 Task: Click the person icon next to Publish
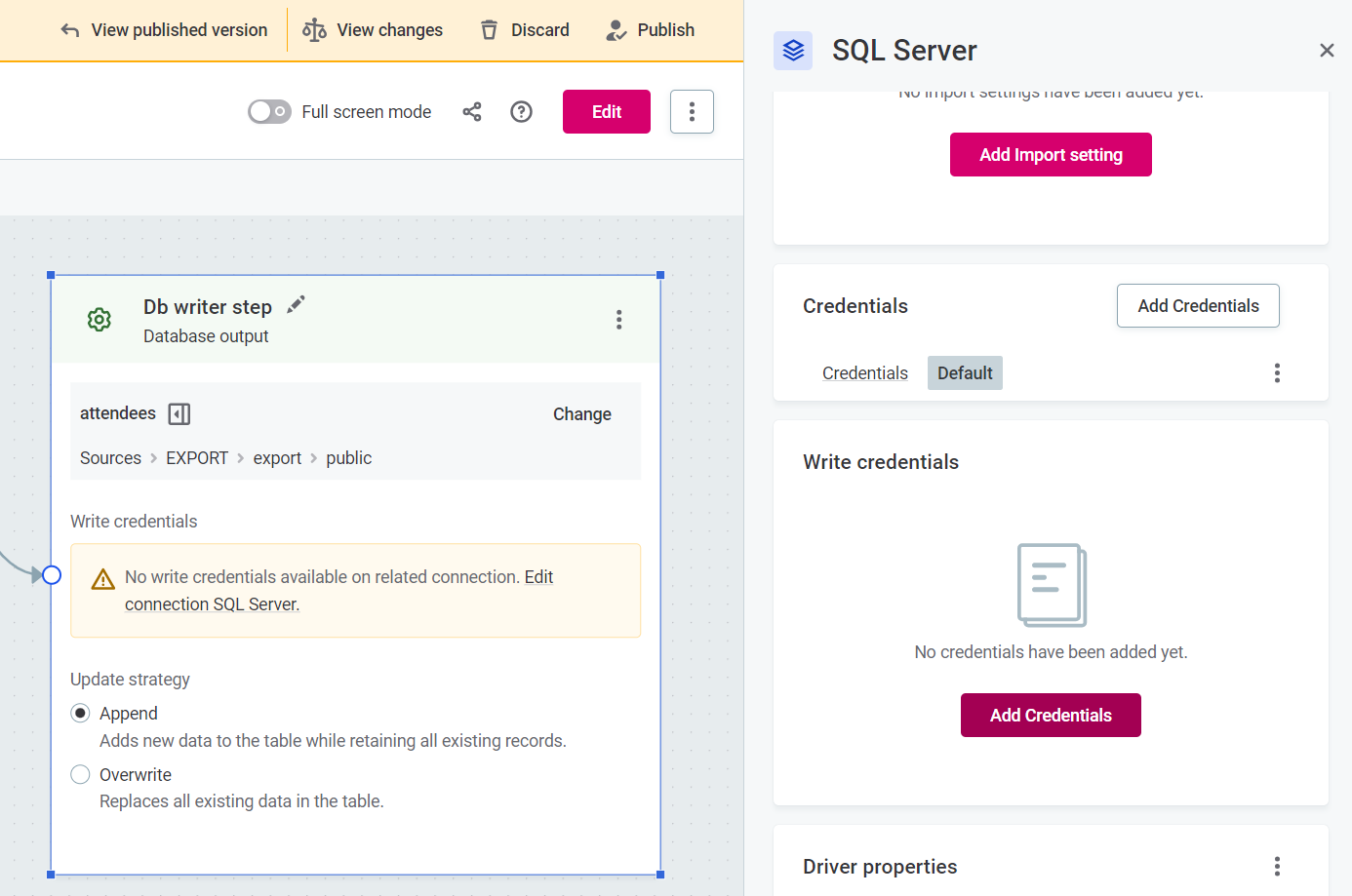tap(616, 29)
